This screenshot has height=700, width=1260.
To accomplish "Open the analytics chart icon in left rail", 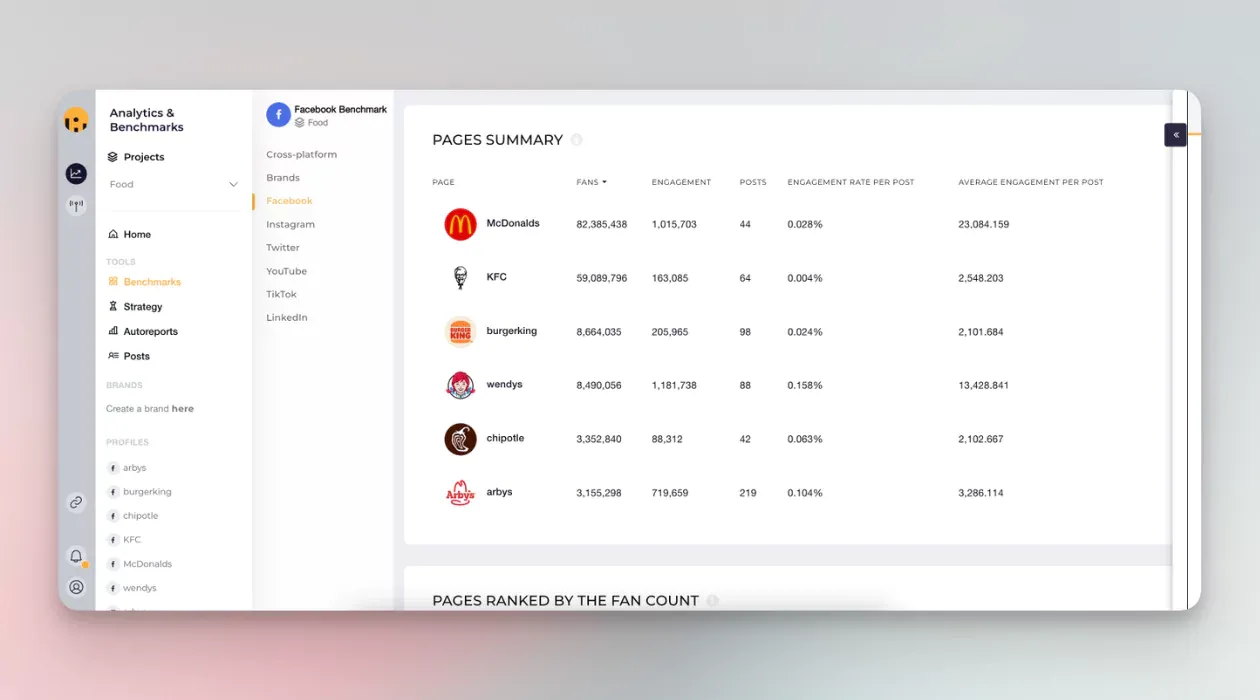I will tap(76, 174).
